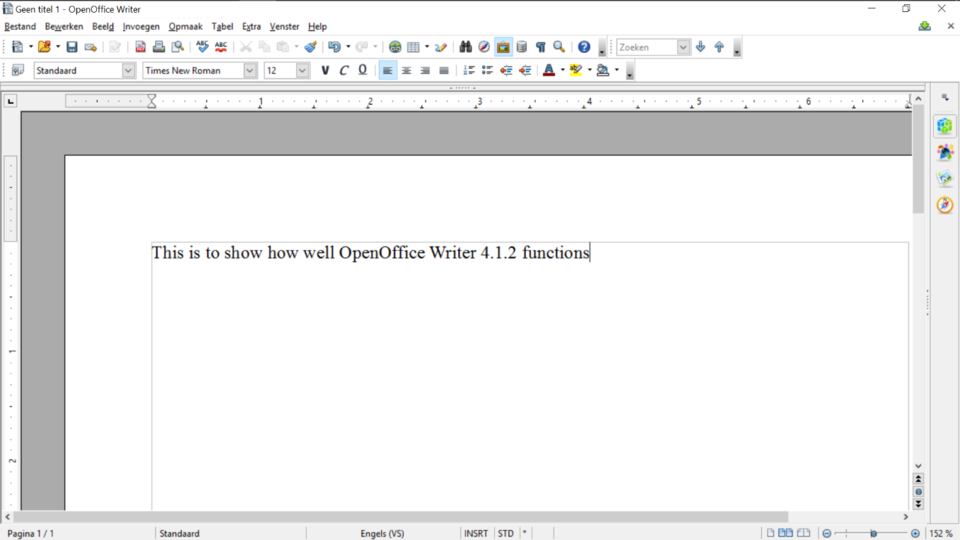Open the Navigator compass icon in toolbar
The image size is (960, 540).
click(x=484, y=47)
